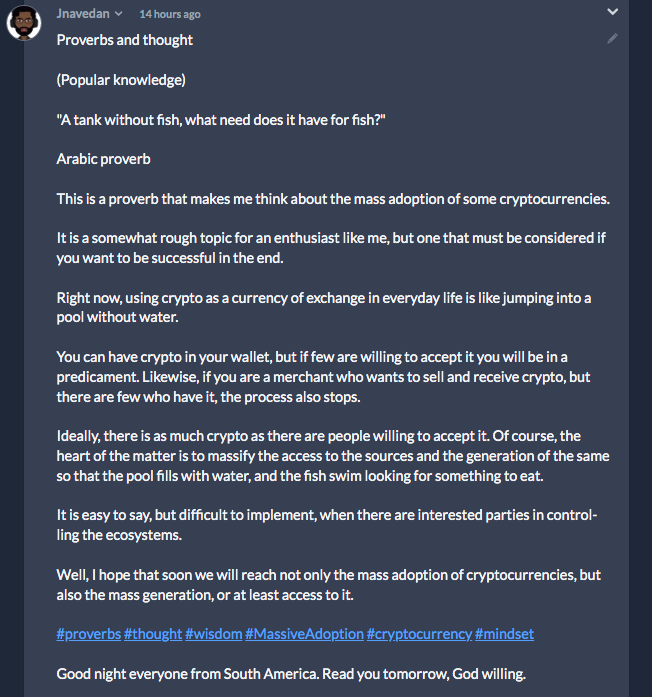Screen dimensions: 652x697
Task: Open the '14 hours ago' timestamp link
Action: click(170, 14)
